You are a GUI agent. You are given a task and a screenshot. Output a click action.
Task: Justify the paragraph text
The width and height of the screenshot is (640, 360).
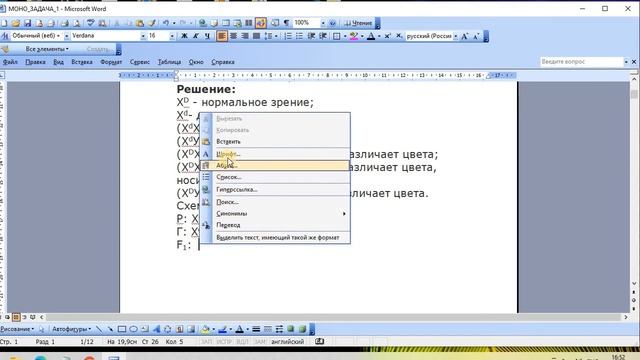pos(256,36)
